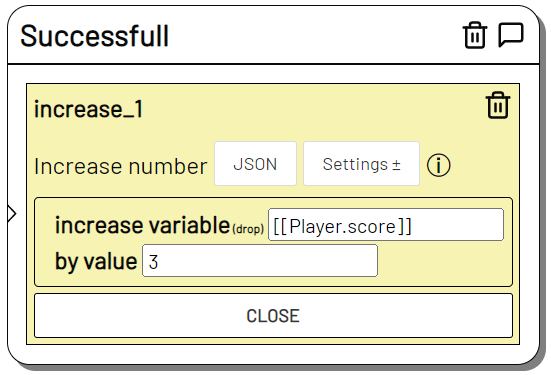This screenshot has width=551, height=375.
Task: Remove the increase_1 action using its trash icon
Action: [x=498, y=105]
